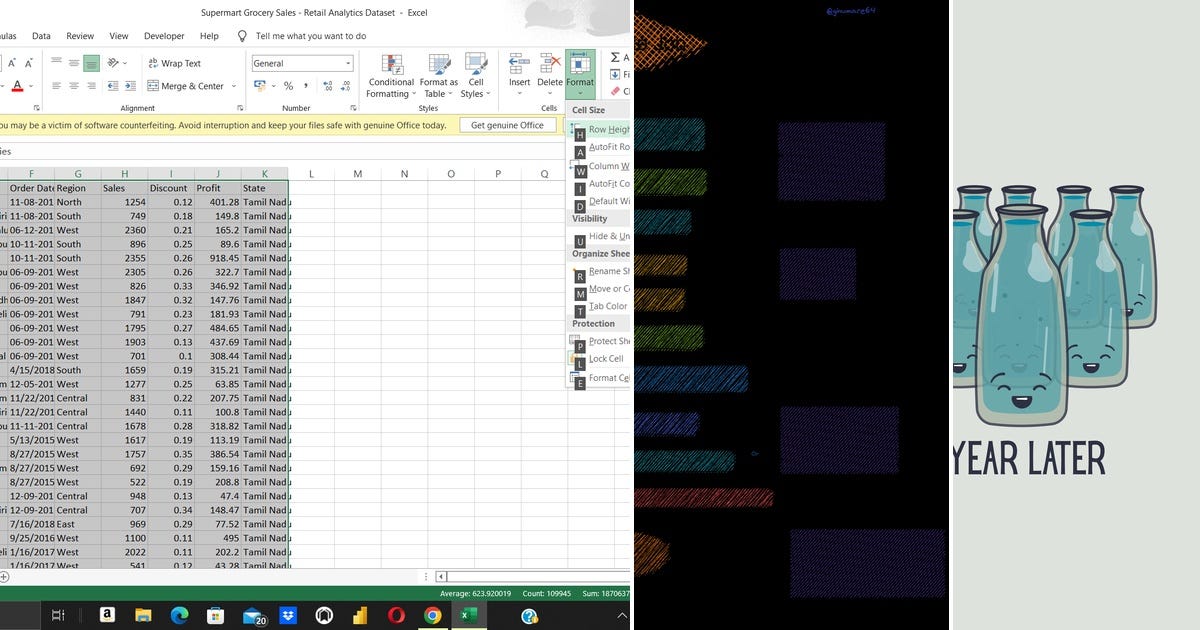The width and height of the screenshot is (1200, 630).
Task: Apply the red Font Color button
Action: coord(17,86)
